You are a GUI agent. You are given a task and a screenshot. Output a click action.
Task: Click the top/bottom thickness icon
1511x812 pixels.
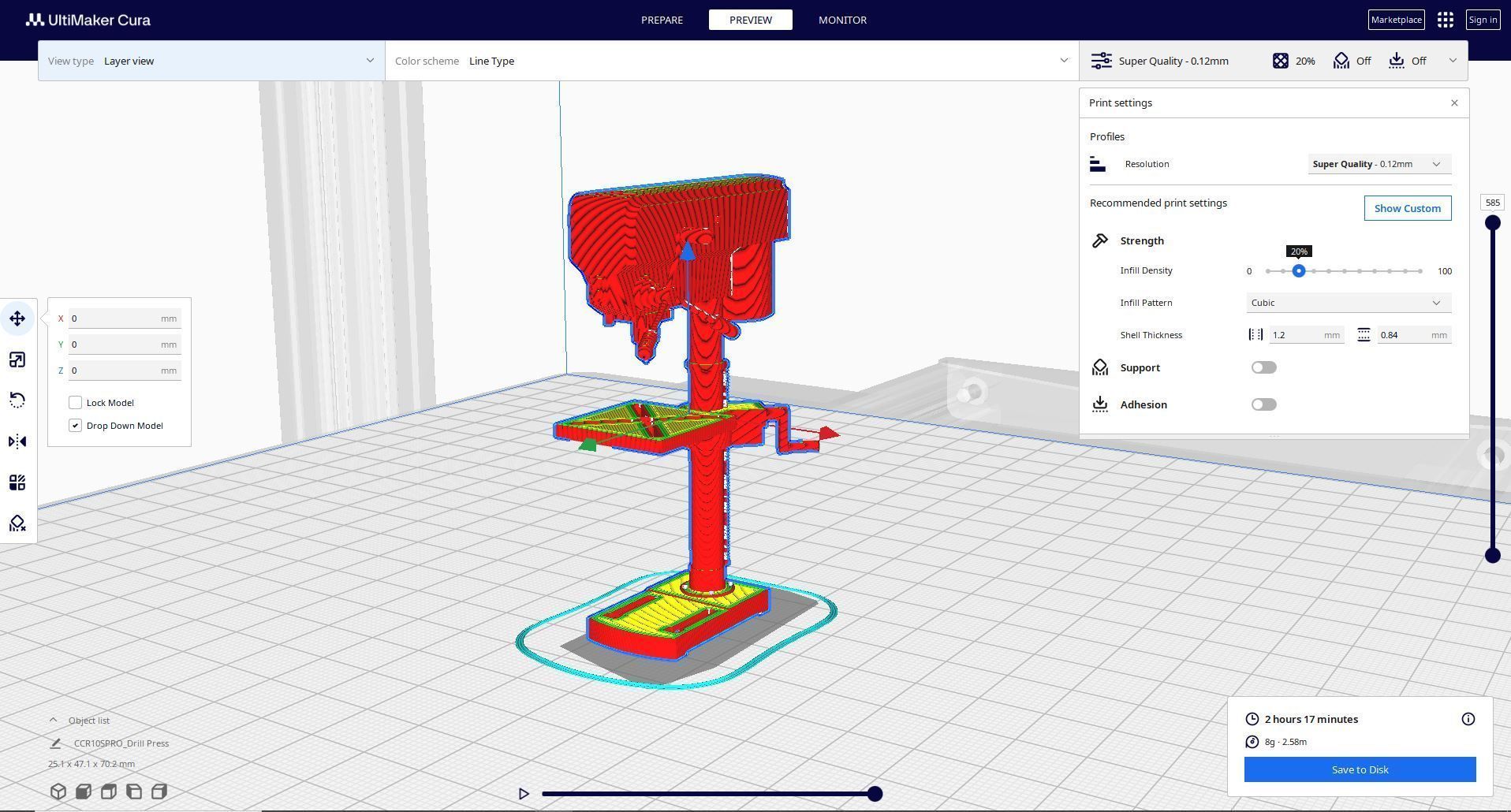(x=1364, y=335)
